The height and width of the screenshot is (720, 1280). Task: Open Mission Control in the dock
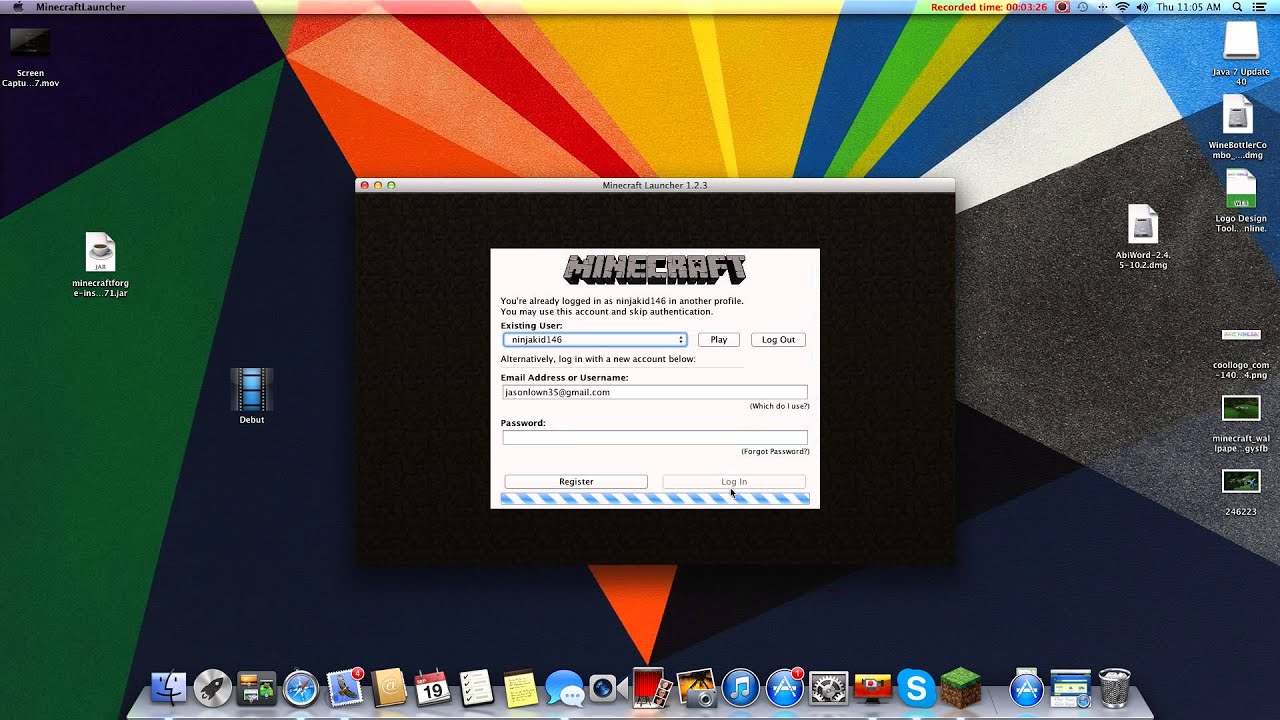257,689
